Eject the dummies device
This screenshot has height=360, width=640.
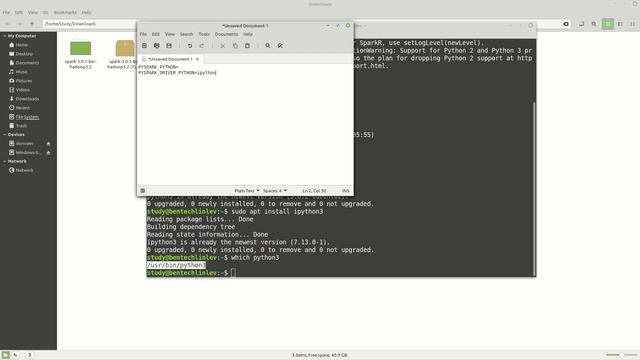[48, 144]
